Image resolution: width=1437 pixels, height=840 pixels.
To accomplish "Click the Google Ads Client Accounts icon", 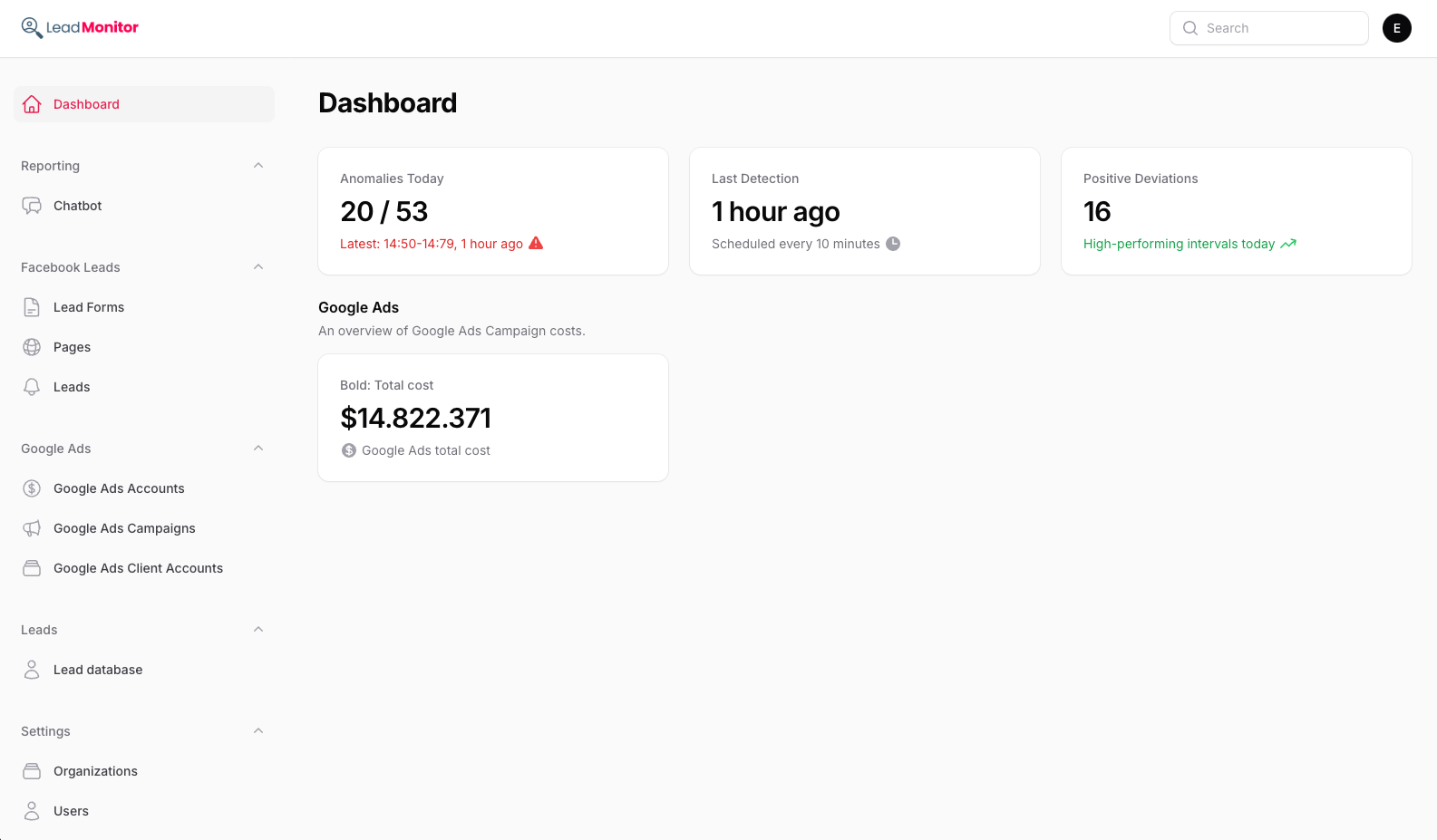I will click(x=32, y=568).
